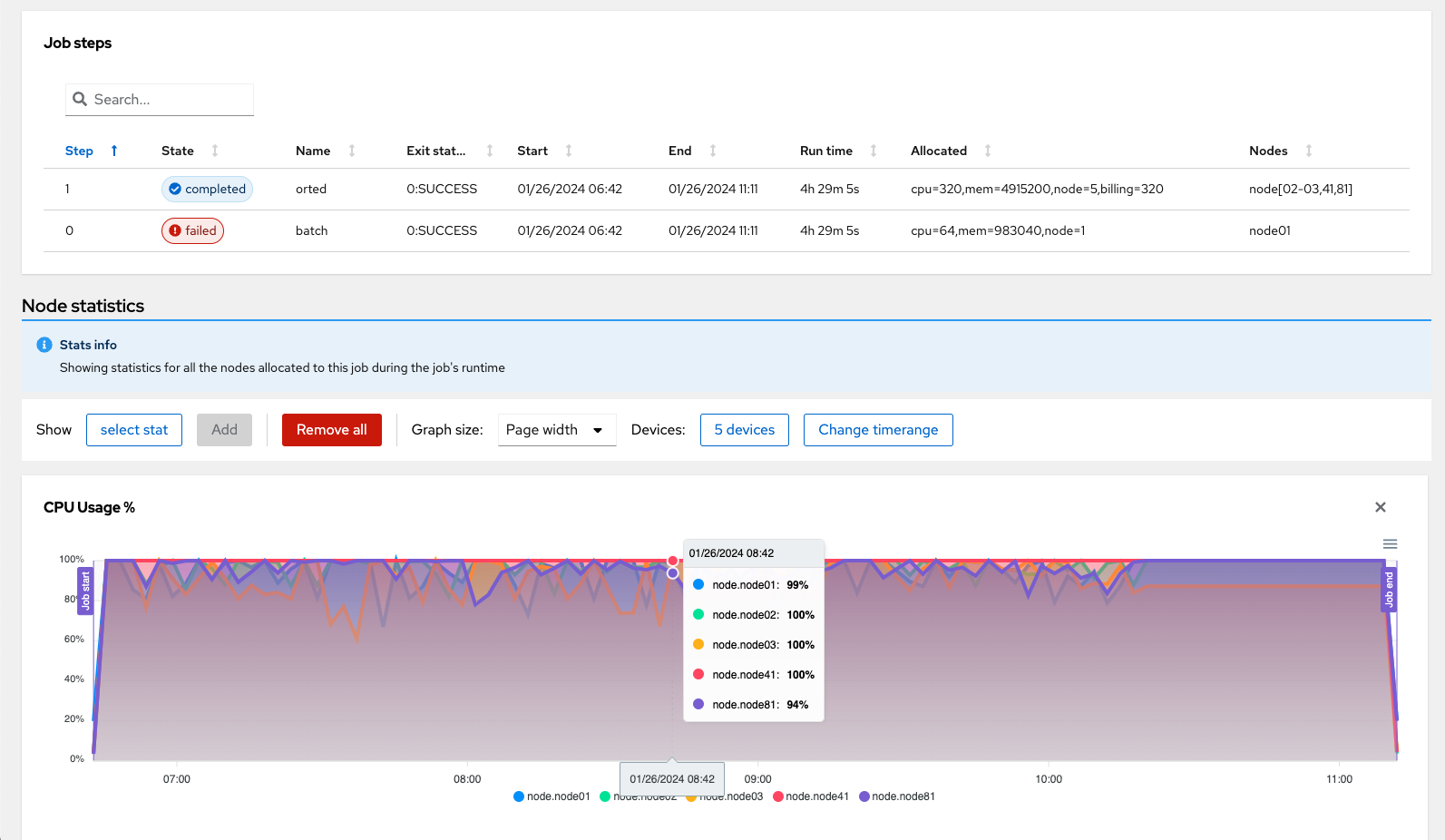
Task: Click the Step column header
Action: click(79, 151)
